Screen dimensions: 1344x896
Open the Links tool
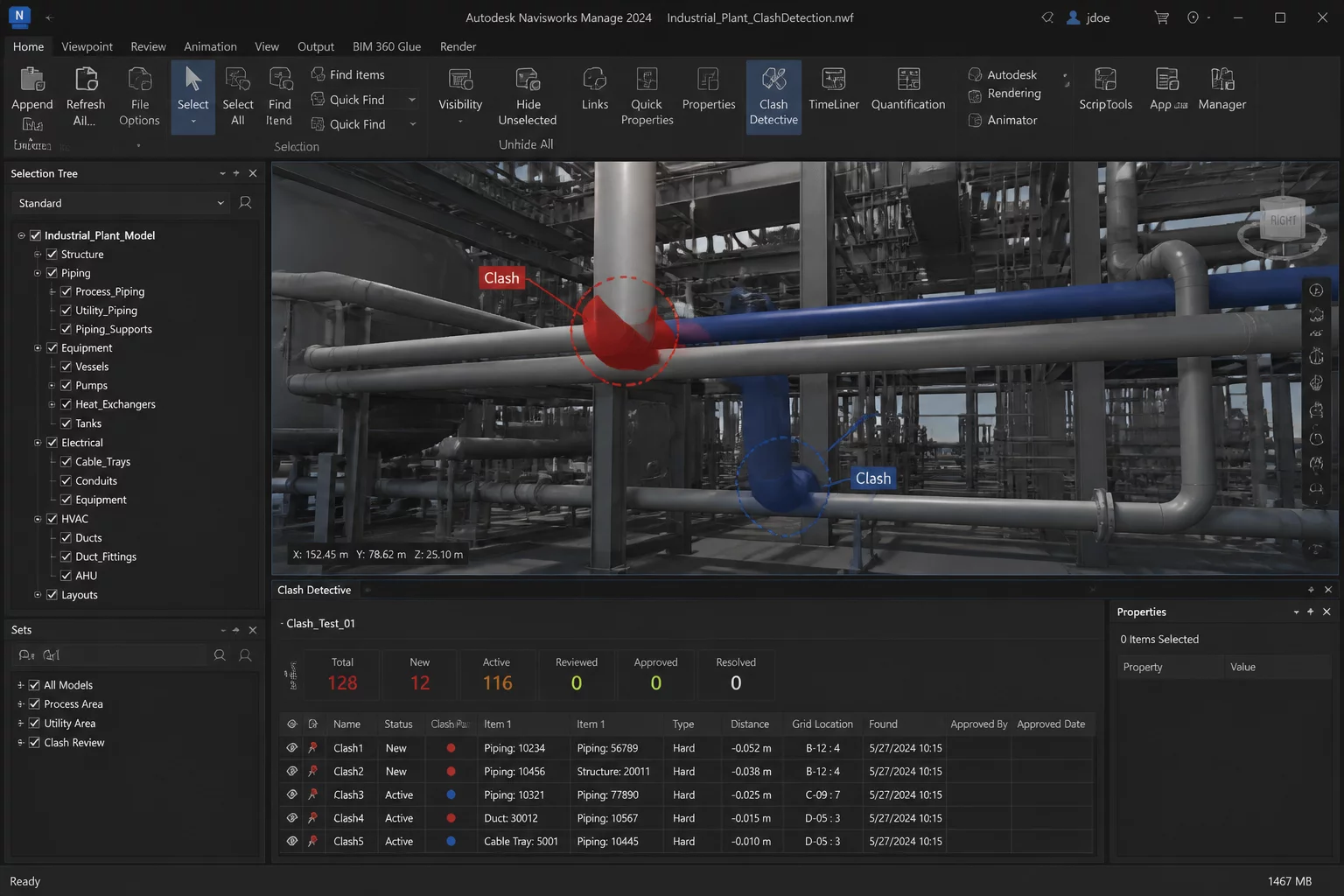click(x=595, y=89)
